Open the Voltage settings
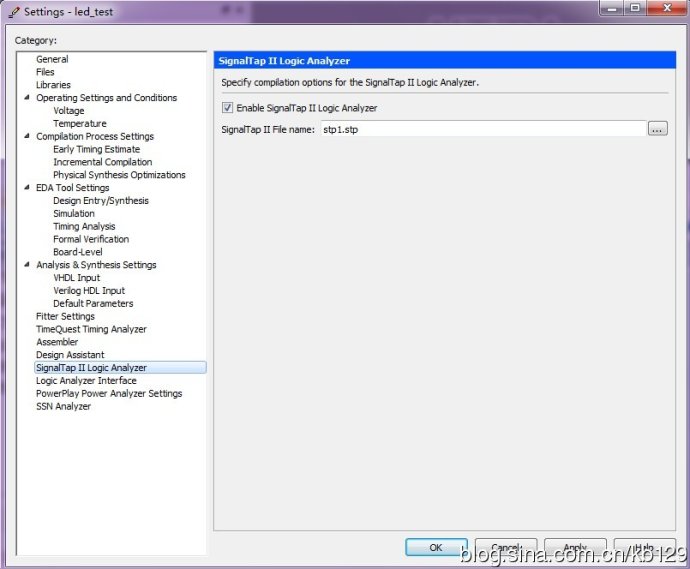This screenshot has width=690, height=569. point(69,110)
